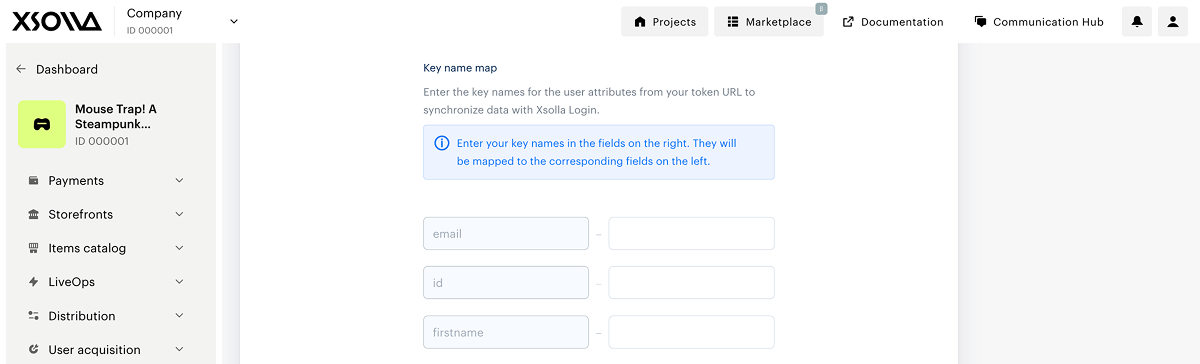Click the Xsolla logo
Image resolution: width=1200 pixels, height=364 pixels.
pos(57,21)
